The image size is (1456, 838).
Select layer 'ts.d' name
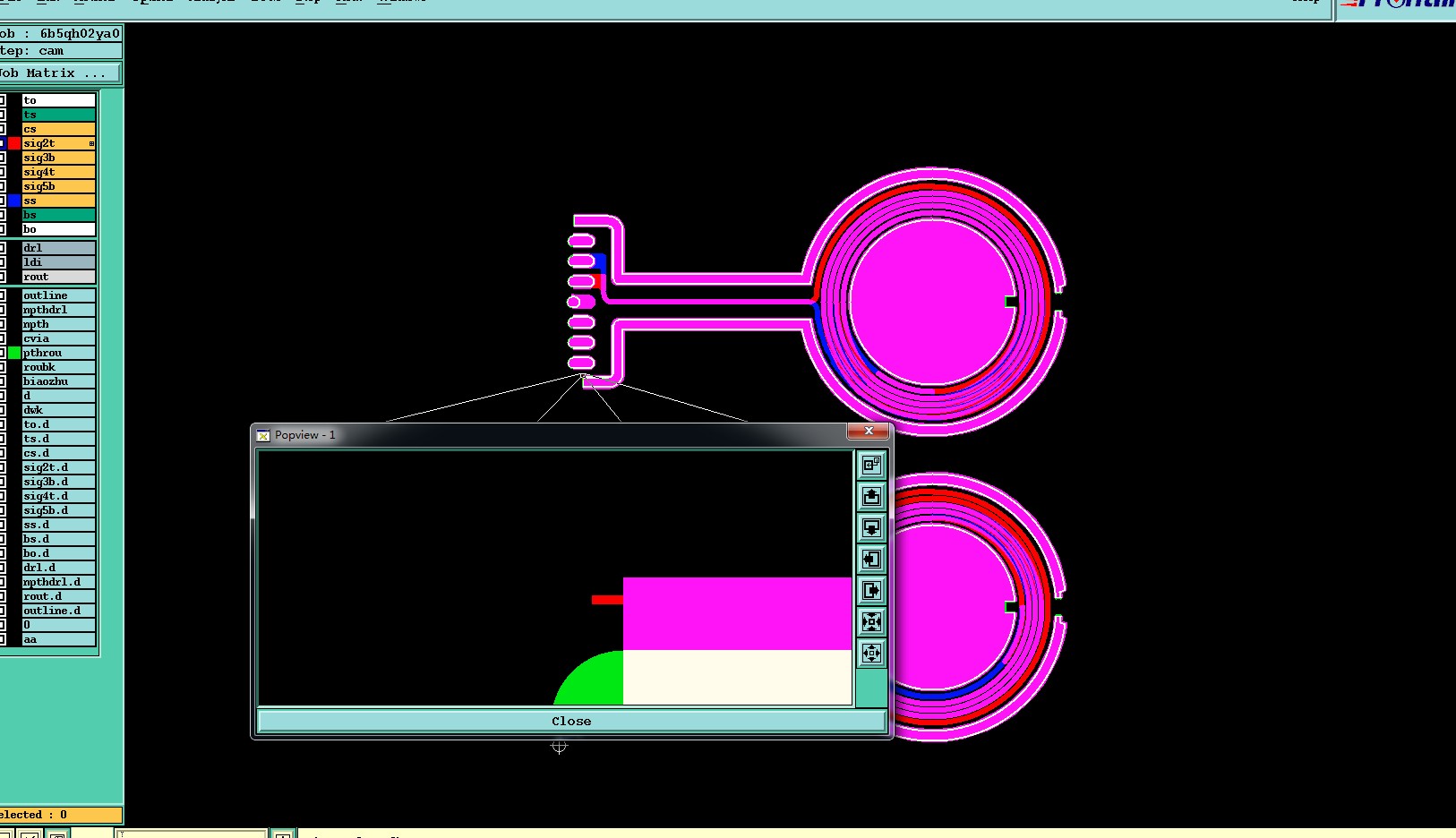pyautogui.click(x=58, y=439)
